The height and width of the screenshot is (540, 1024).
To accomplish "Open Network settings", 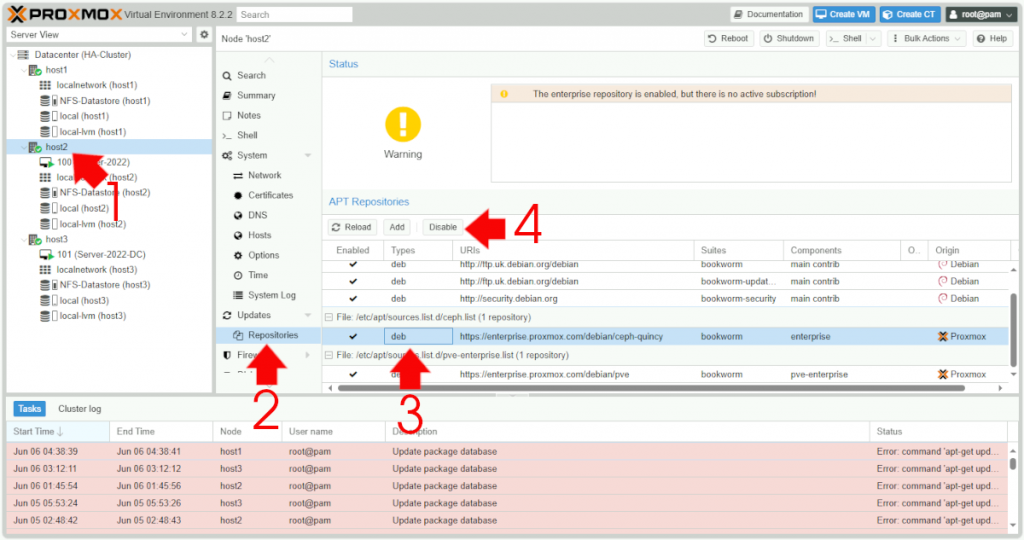I will [264, 175].
